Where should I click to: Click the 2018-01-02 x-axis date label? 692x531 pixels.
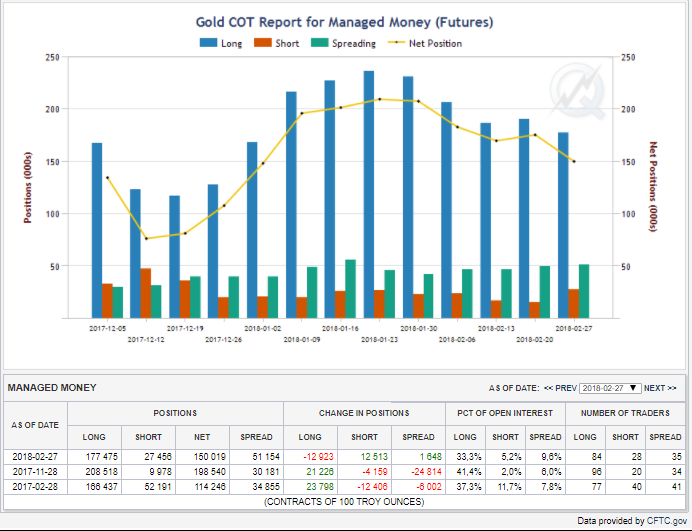click(x=263, y=329)
